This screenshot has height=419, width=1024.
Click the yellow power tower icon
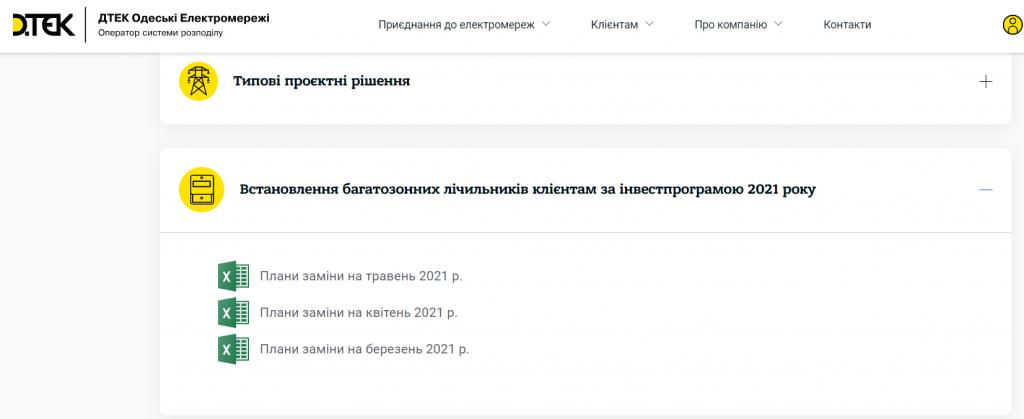point(198,81)
